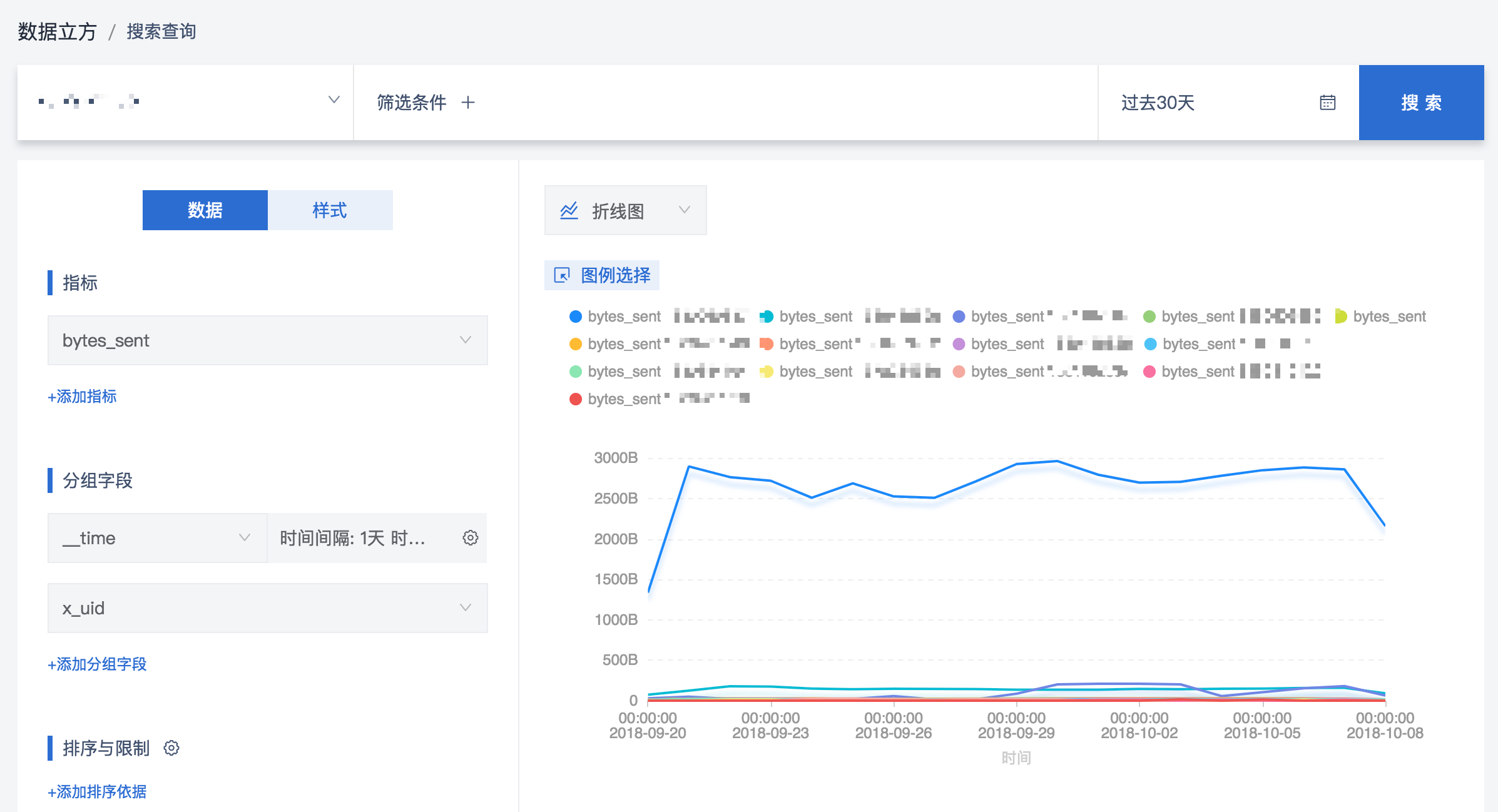Open 排序与限制 settings gear icon
Image resolution: width=1498 pixels, height=812 pixels.
click(171, 748)
